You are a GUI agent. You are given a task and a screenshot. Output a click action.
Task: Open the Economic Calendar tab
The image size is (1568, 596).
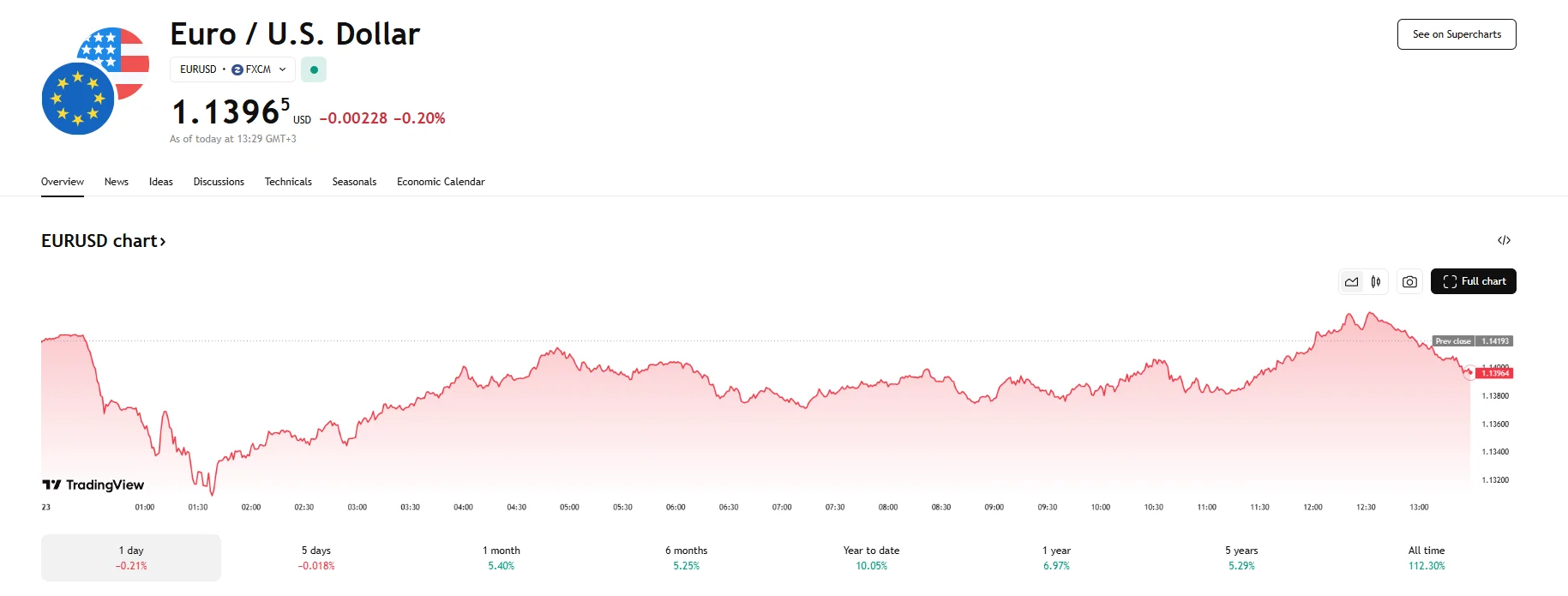click(441, 182)
